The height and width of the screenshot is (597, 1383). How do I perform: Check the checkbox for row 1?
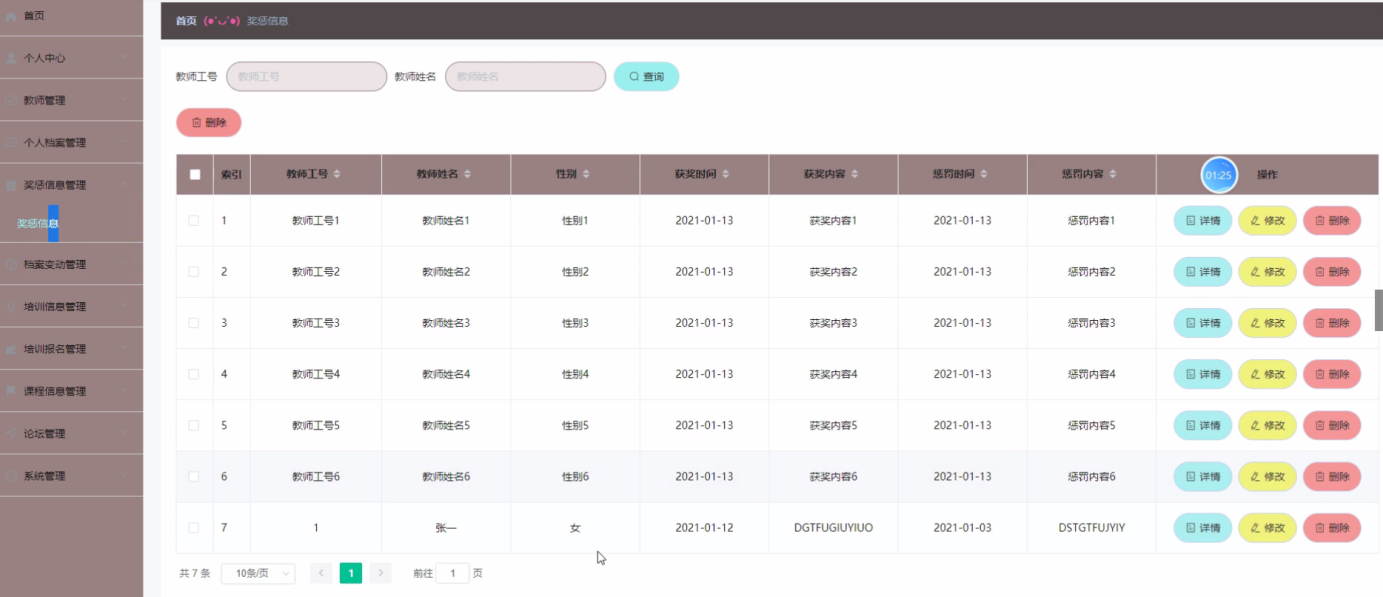[194, 221]
